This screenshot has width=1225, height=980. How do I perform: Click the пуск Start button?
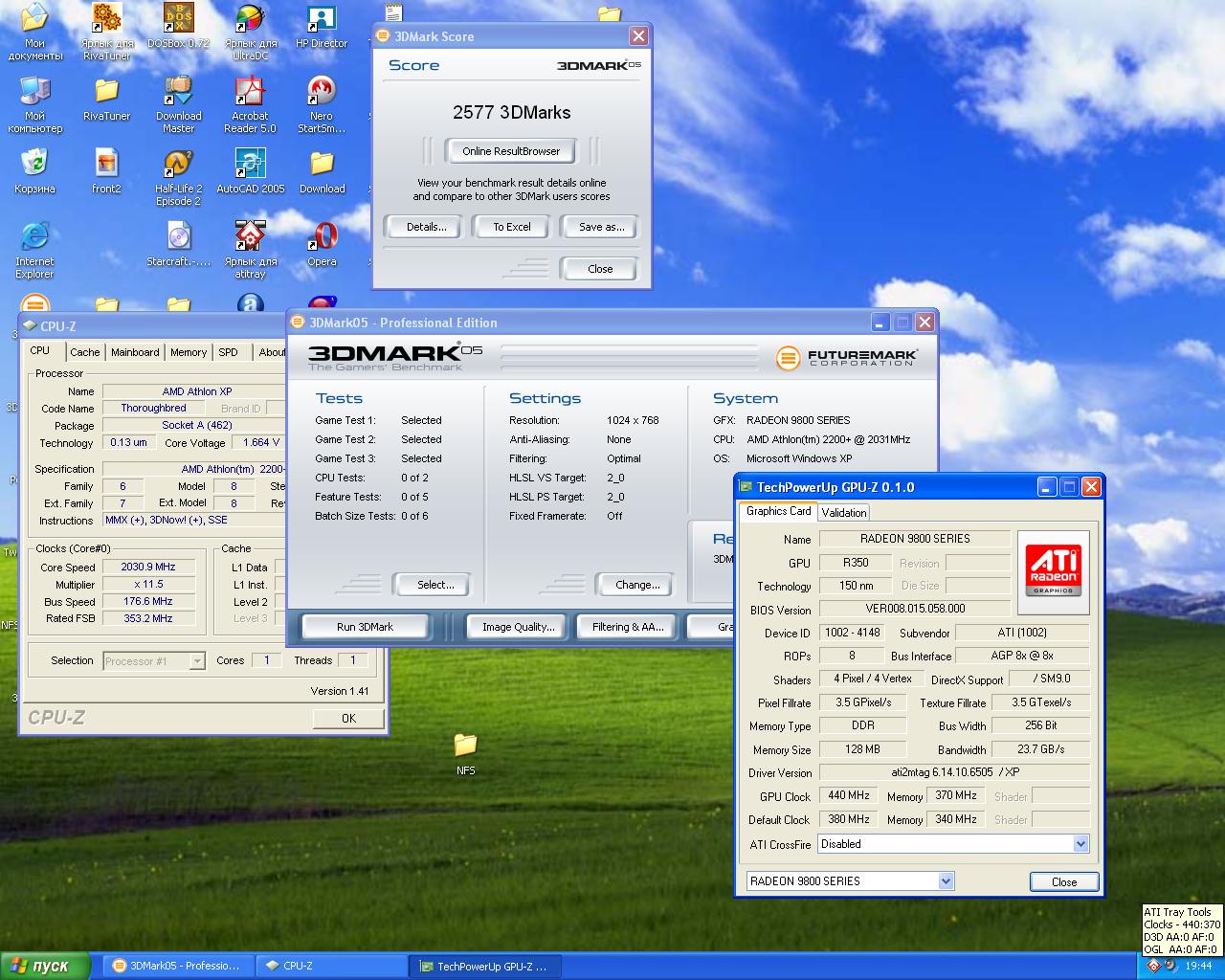click(x=45, y=967)
